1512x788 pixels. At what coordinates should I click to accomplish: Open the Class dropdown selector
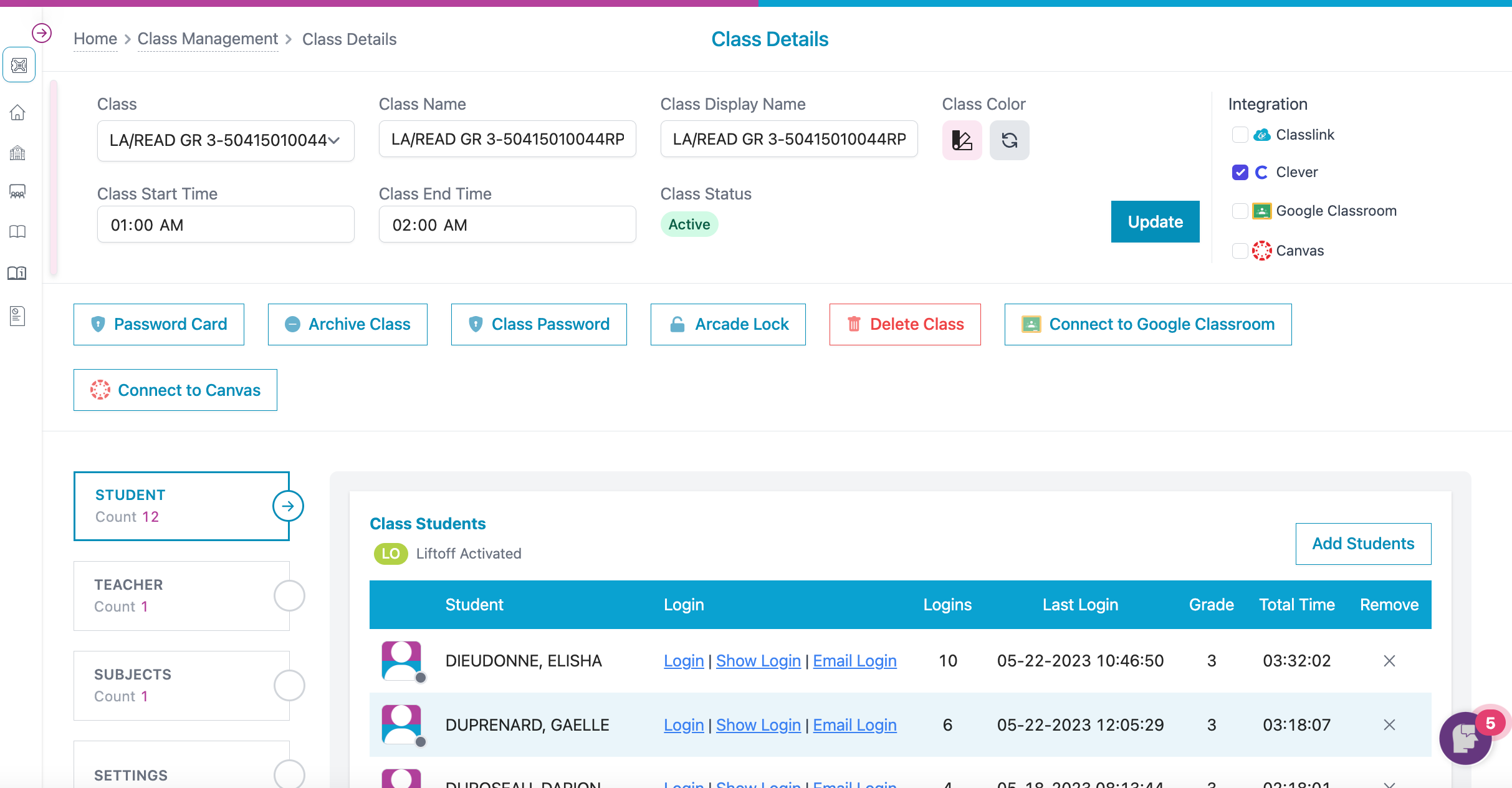(x=226, y=140)
